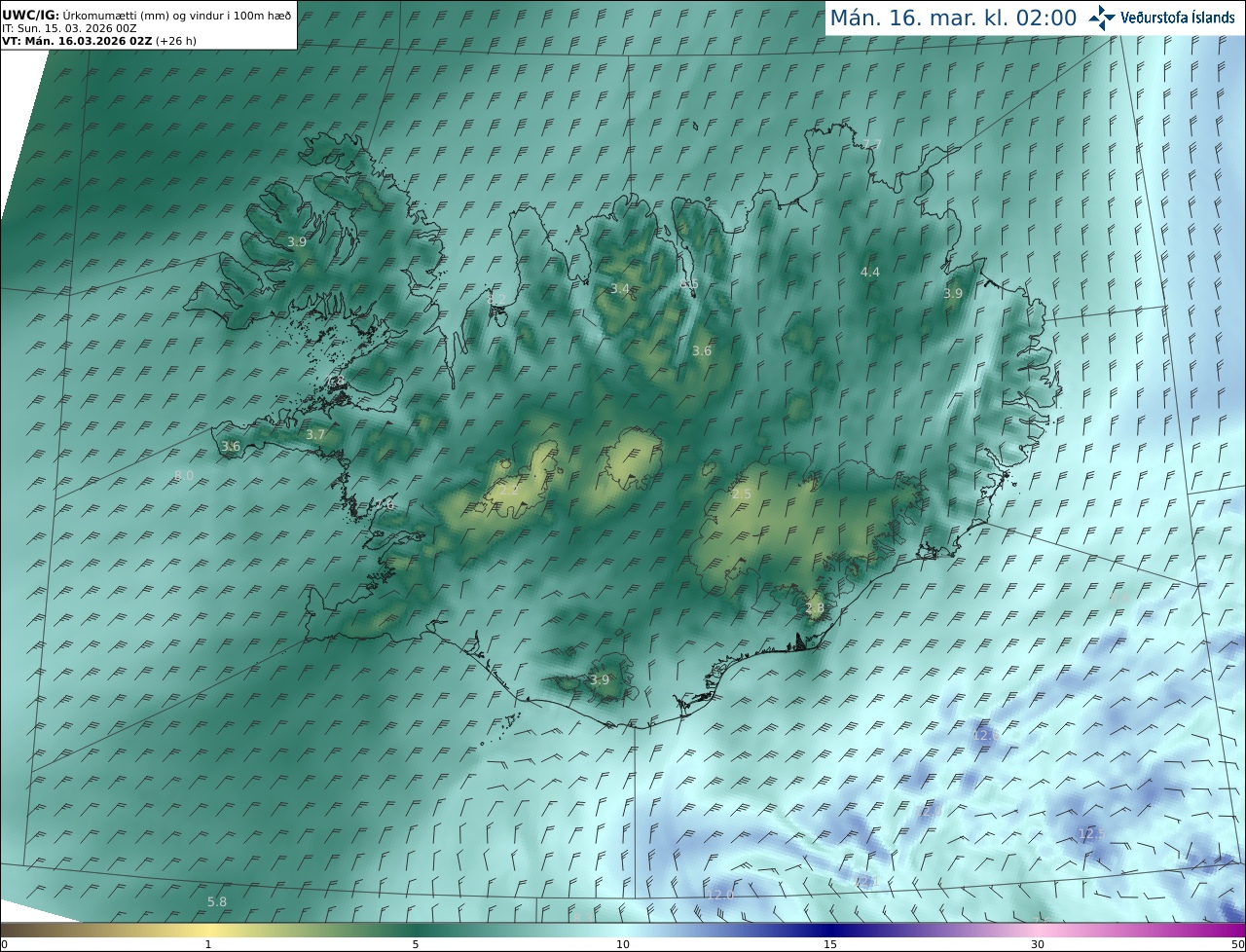
Task: Click the 12.5 value in the southeast ocean
Action: 1091,833
